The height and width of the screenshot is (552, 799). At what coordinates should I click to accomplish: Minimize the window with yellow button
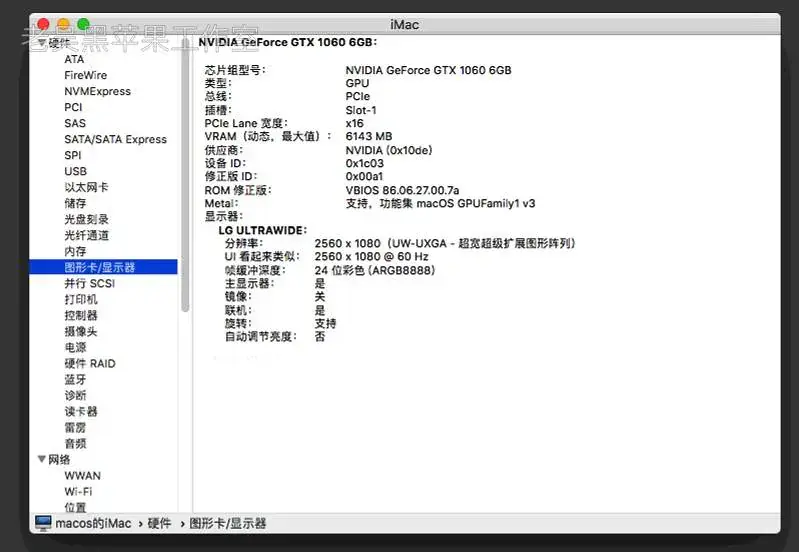coord(63,24)
